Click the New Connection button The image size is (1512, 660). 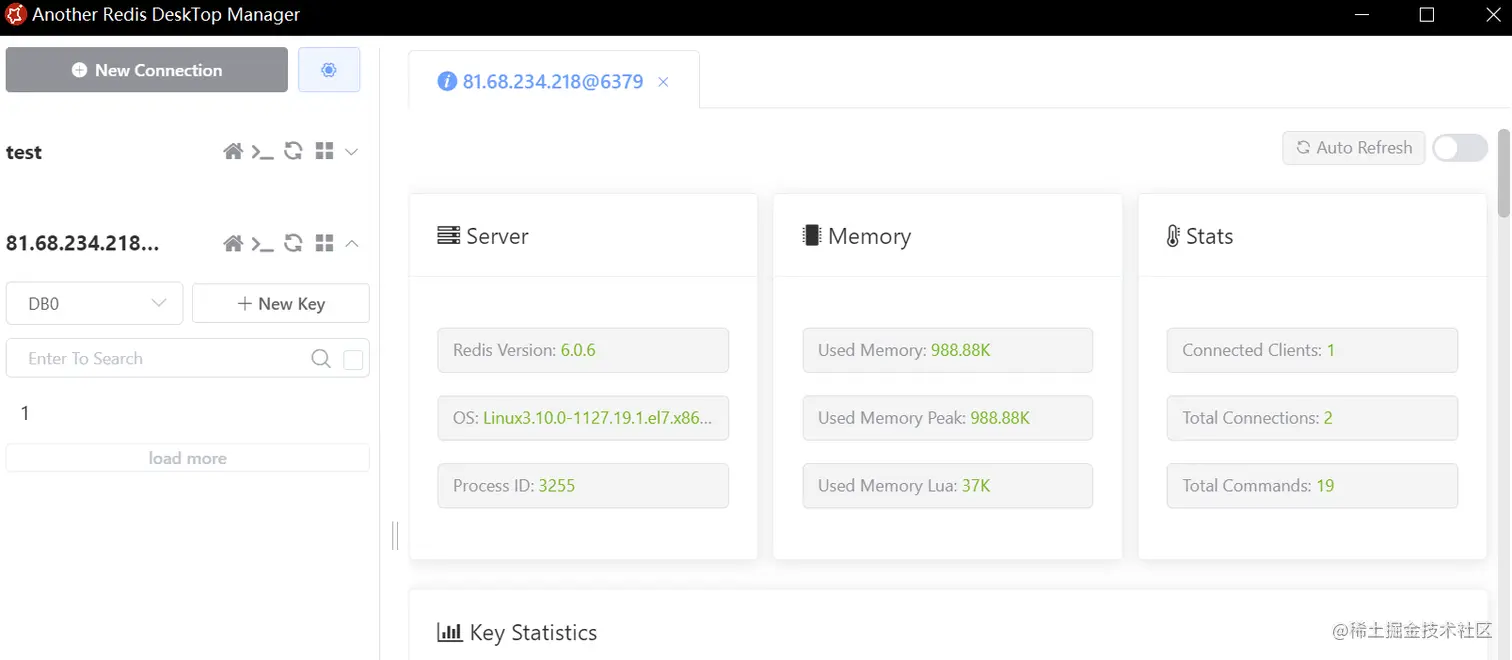147,70
